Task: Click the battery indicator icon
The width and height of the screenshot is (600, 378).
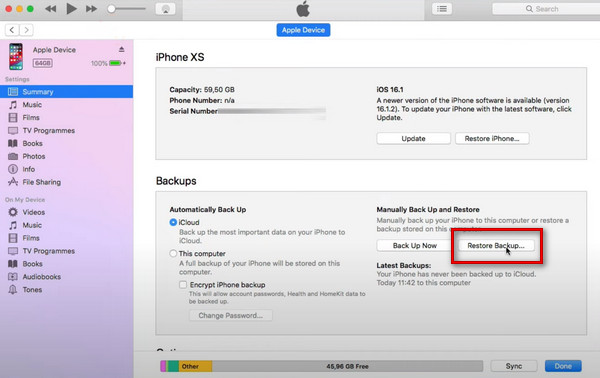Action: click(116, 63)
